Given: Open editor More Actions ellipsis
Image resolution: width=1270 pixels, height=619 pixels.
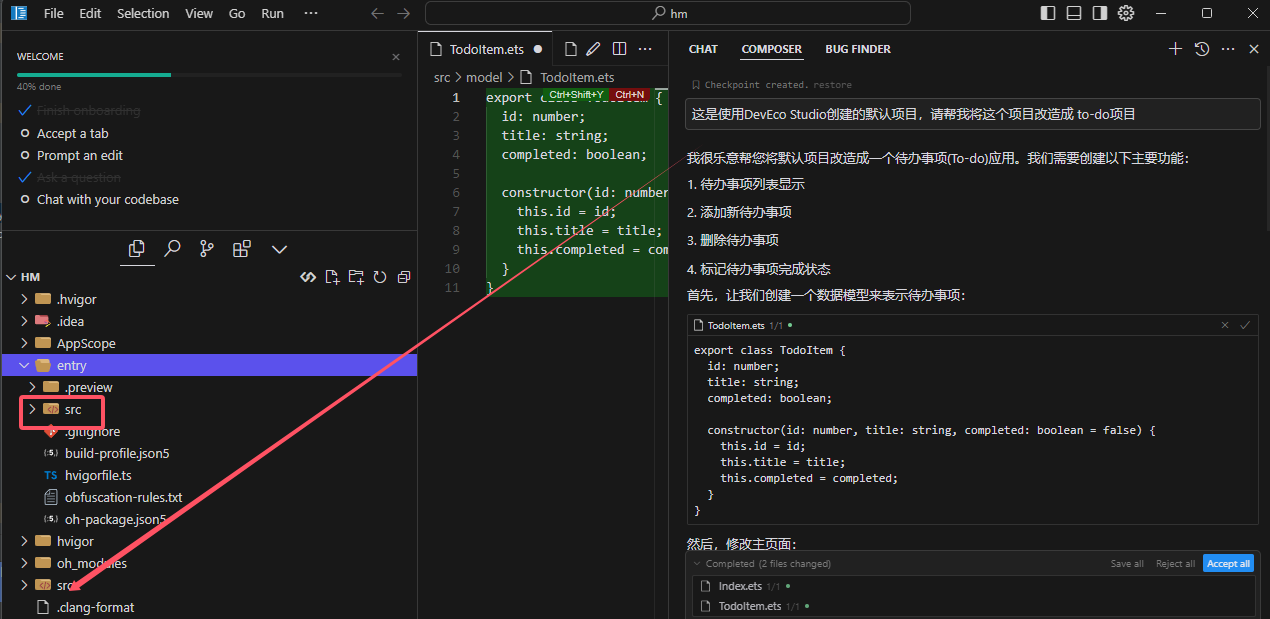Looking at the screenshot, I should tap(646, 49).
